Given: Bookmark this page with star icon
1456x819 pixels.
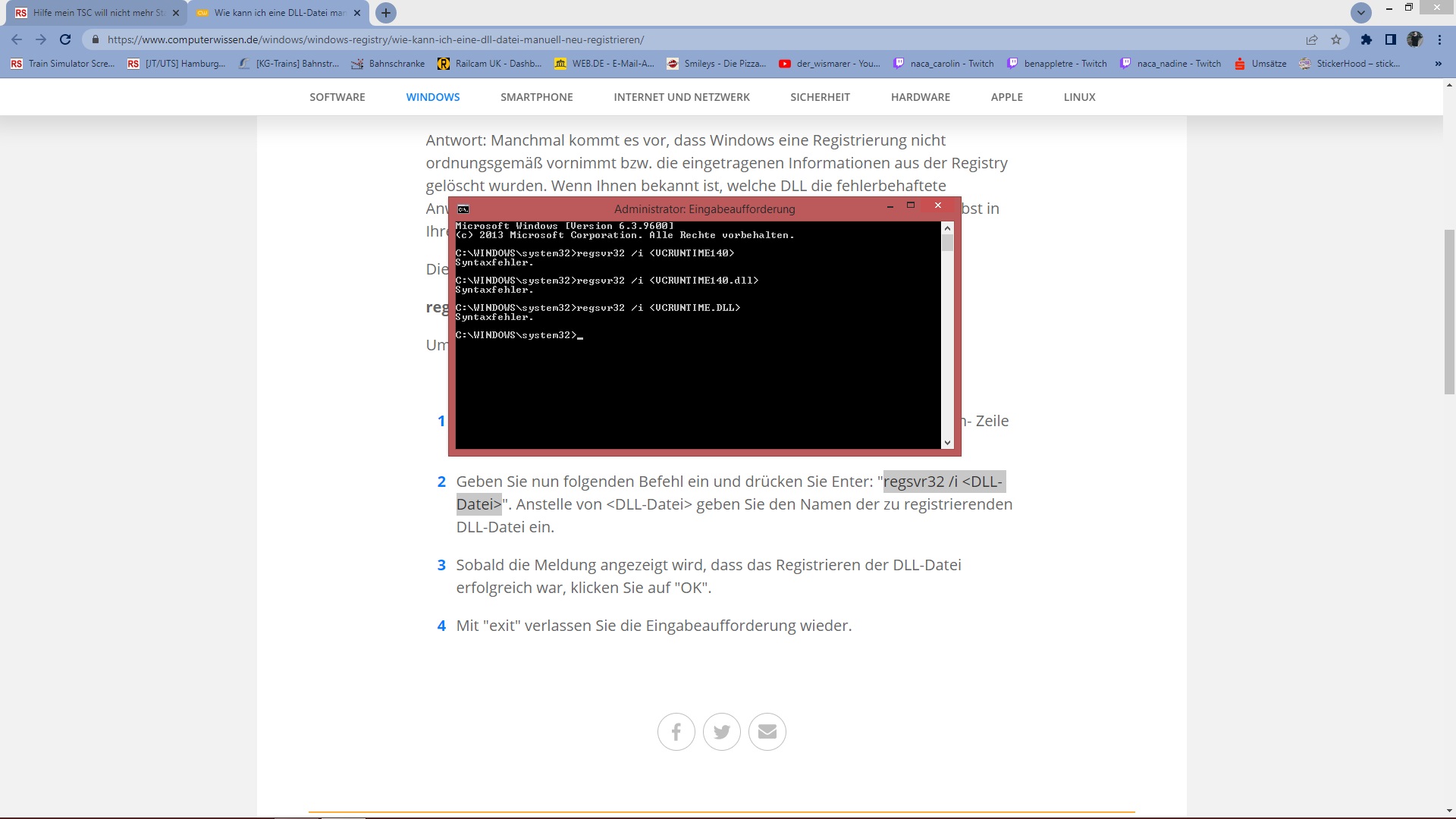Looking at the screenshot, I should [x=1336, y=39].
